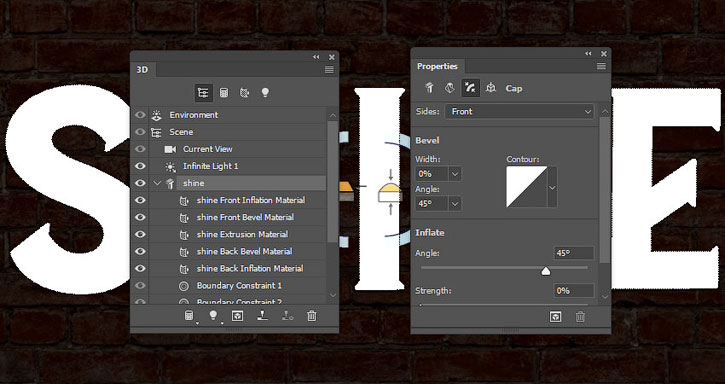Filter 3D panel by meshes icon
Image resolution: width=725 pixels, height=384 pixels.
[224, 93]
